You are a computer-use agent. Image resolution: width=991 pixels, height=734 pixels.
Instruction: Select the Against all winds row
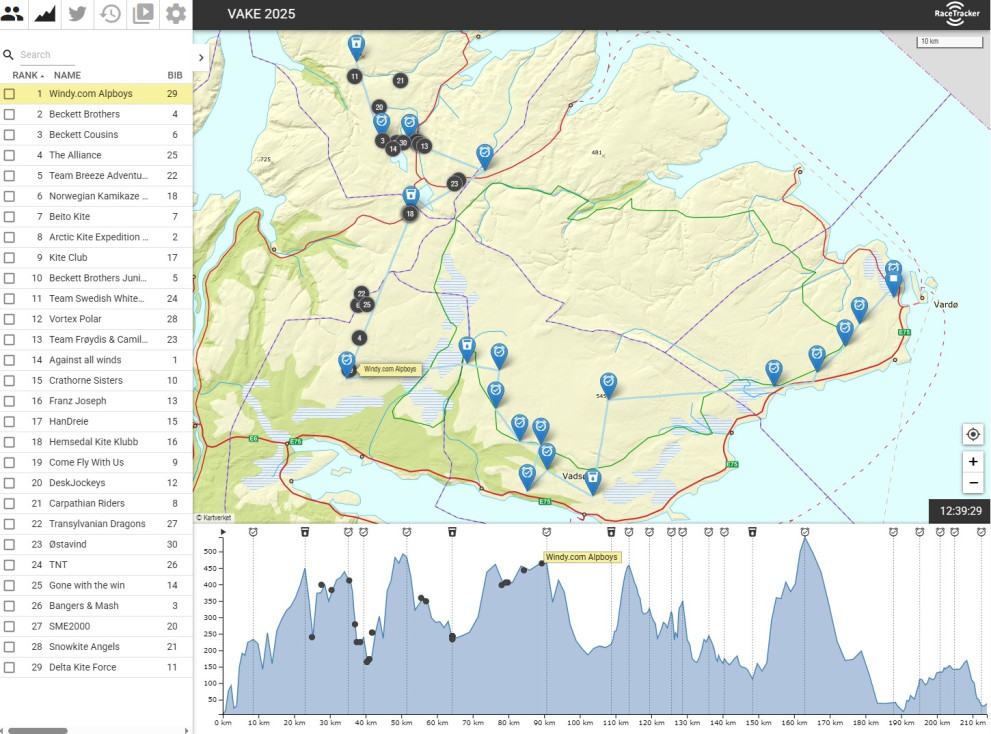tap(96, 360)
